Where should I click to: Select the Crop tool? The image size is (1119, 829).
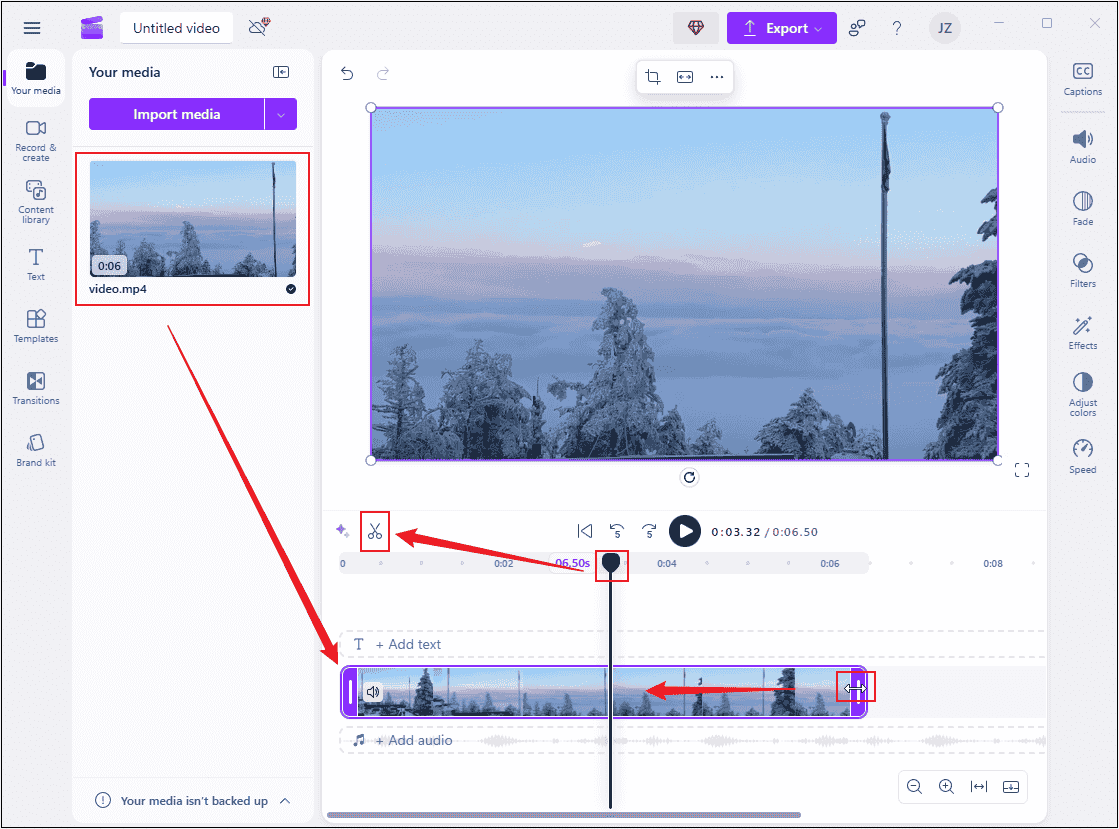652,76
